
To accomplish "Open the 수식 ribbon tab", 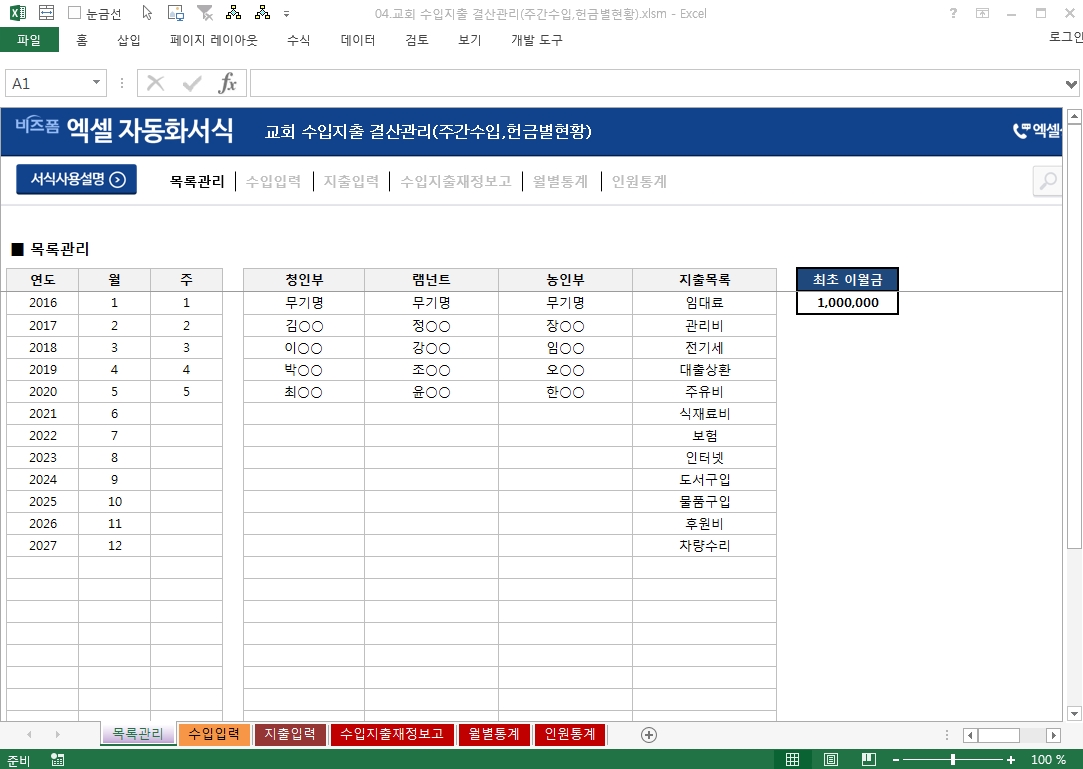I will (x=298, y=40).
